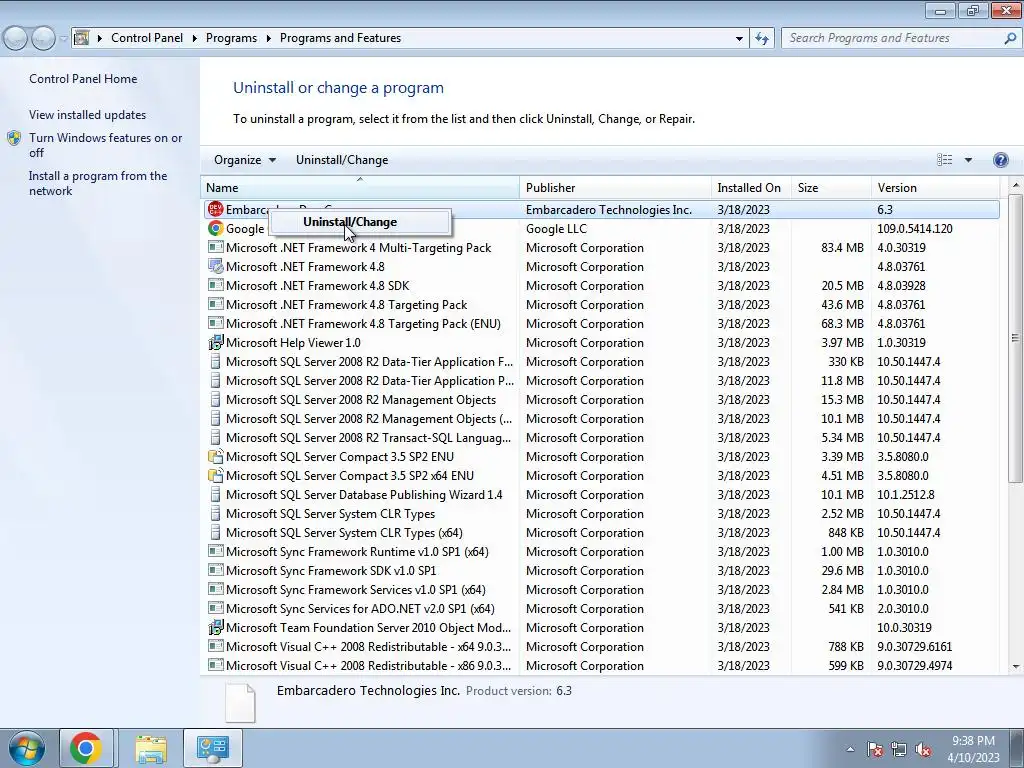
Task: Select Microsoft Sync Framework Runtime v1.0 SP1 (x64)
Action: pyautogui.click(x=600, y=551)
